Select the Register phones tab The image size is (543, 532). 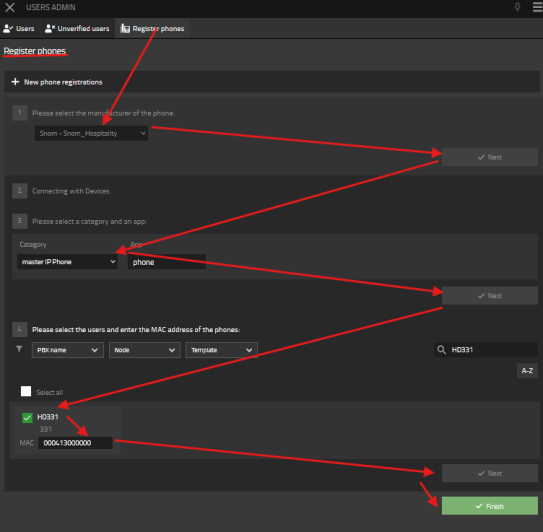152,28
